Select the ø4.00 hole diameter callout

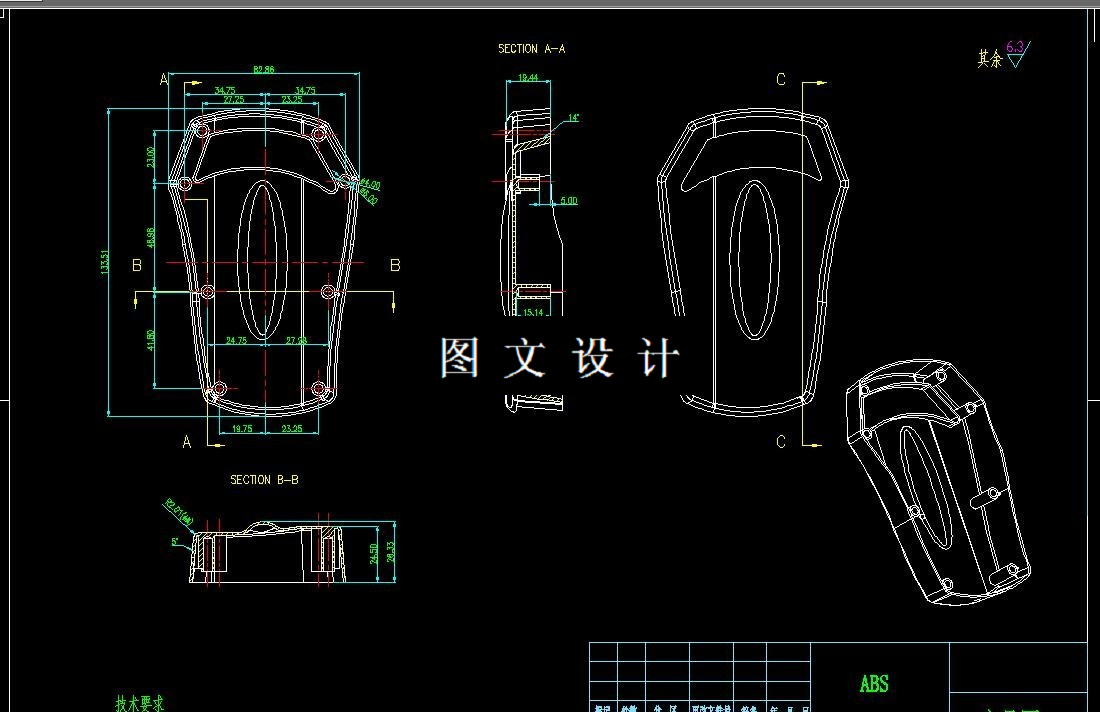370,184
